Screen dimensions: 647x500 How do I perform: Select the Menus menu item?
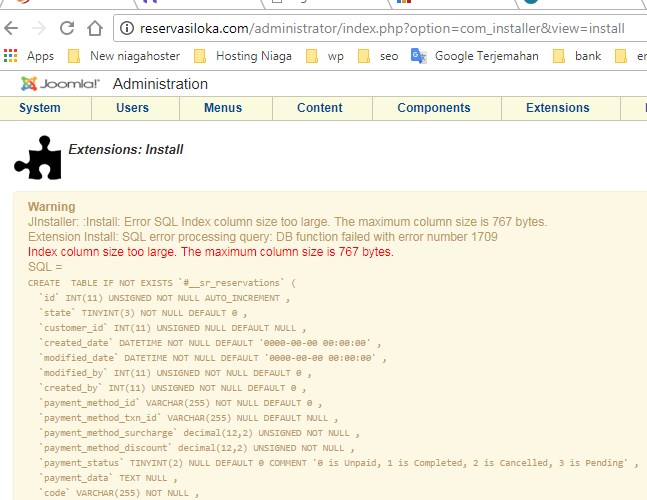pyautogui.click(x=223, y=108)
